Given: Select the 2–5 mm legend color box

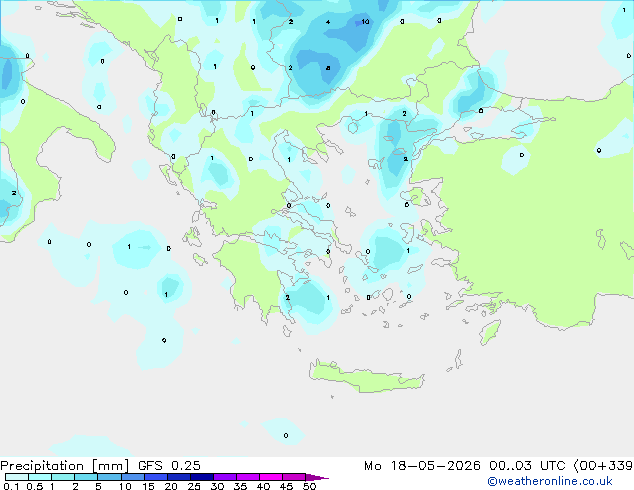Looking at the screenshot, I should point(86,477).
